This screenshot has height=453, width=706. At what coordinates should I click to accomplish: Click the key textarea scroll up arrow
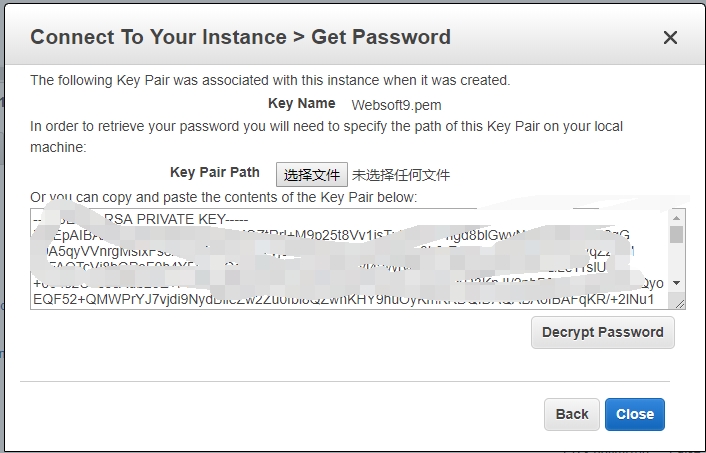tap(677, 217)
